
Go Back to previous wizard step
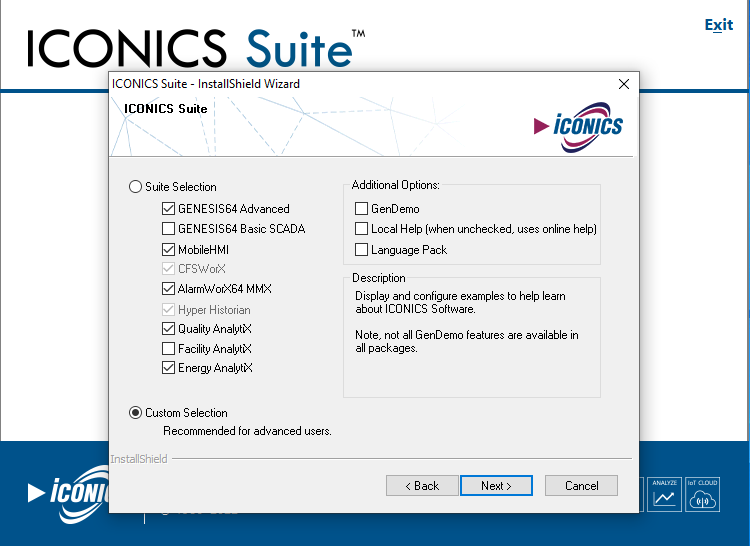(422, 486)
